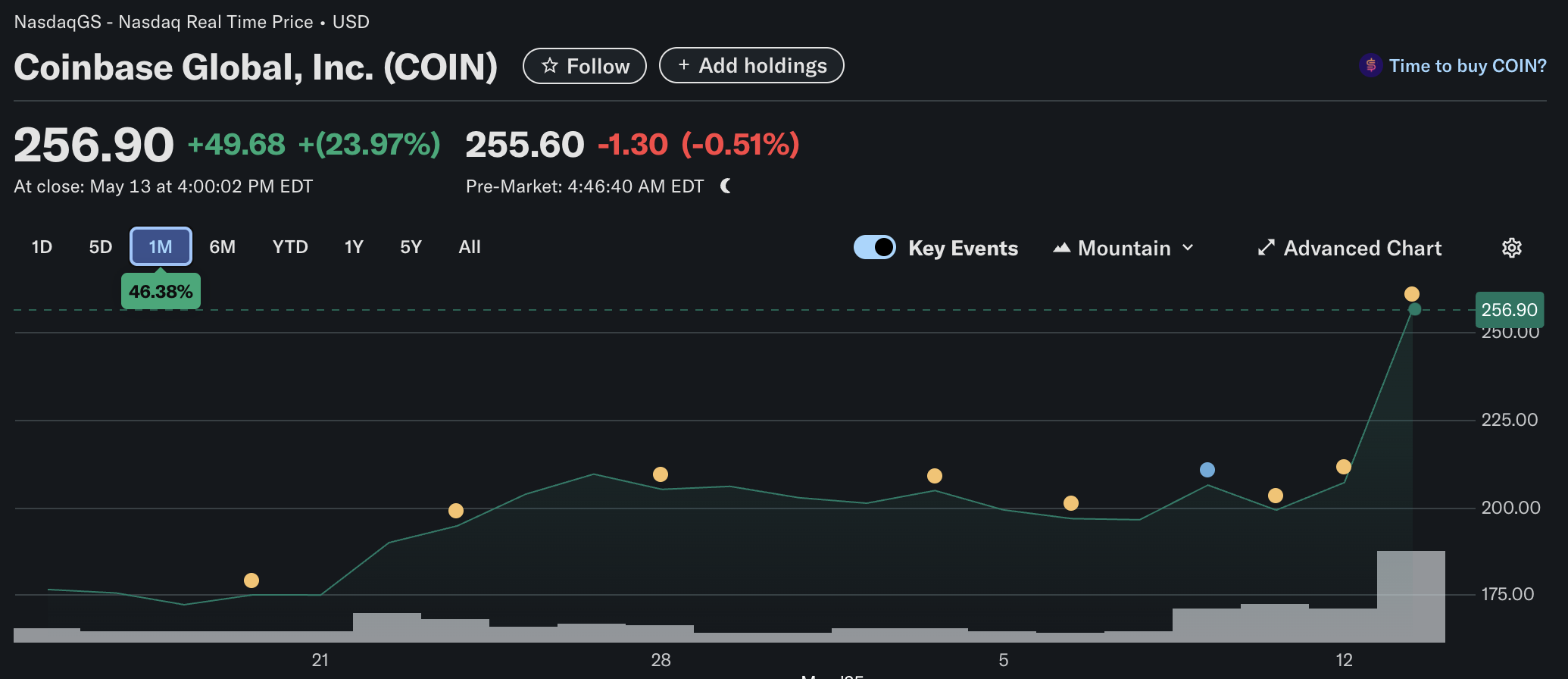Click the Coinbase Global, Inc. (COIN) title
The height and width of the screenshot is (679, 1568).
[256, 67]
